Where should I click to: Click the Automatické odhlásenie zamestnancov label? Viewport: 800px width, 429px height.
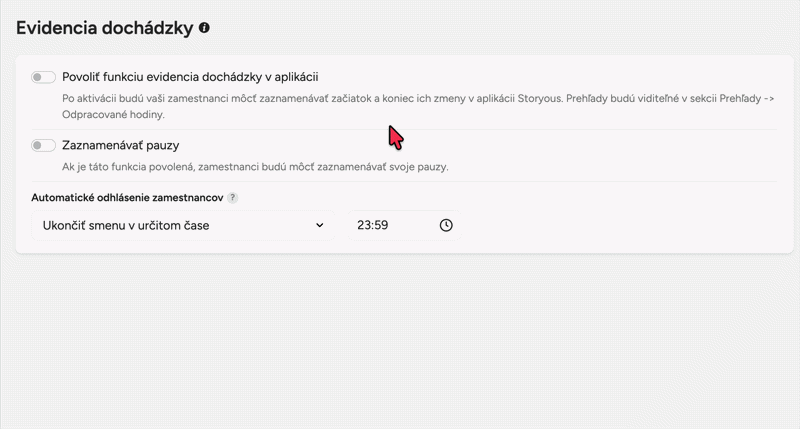[126, 198]
